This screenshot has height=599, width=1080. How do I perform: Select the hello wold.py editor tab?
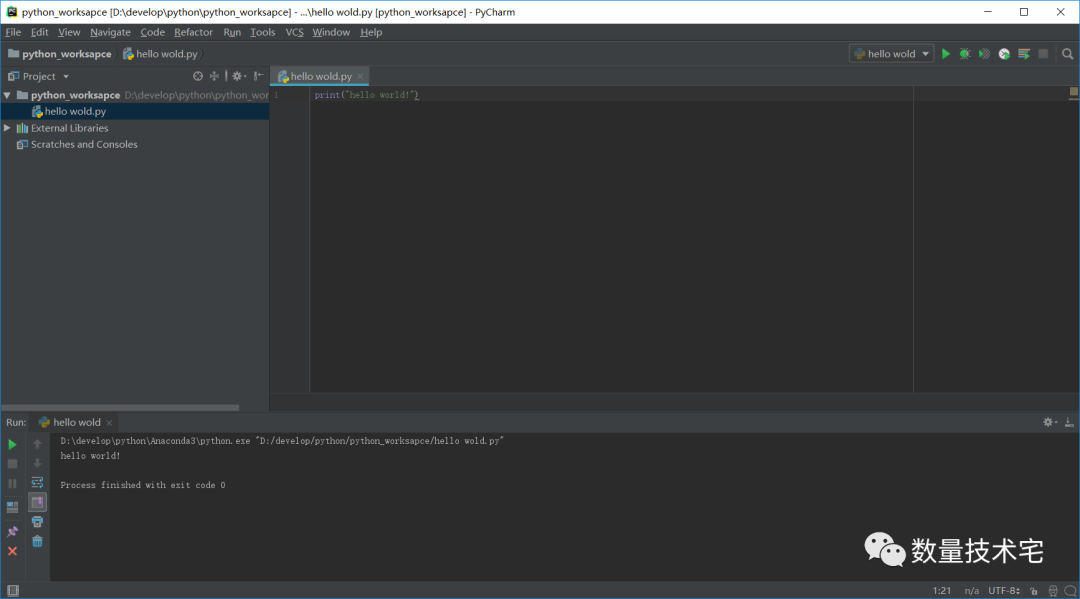[x=320, y=76]
